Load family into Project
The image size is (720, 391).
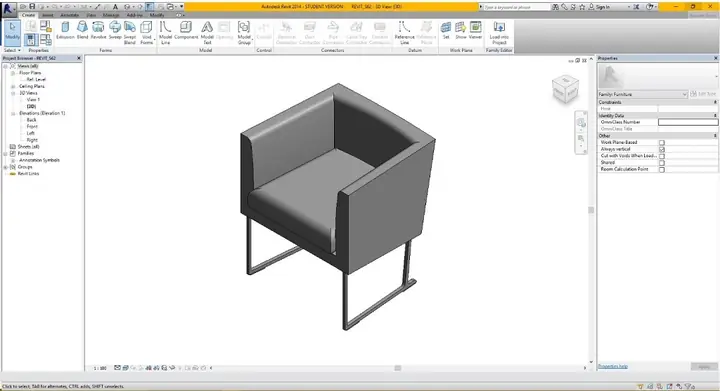[x=499, y=33]
